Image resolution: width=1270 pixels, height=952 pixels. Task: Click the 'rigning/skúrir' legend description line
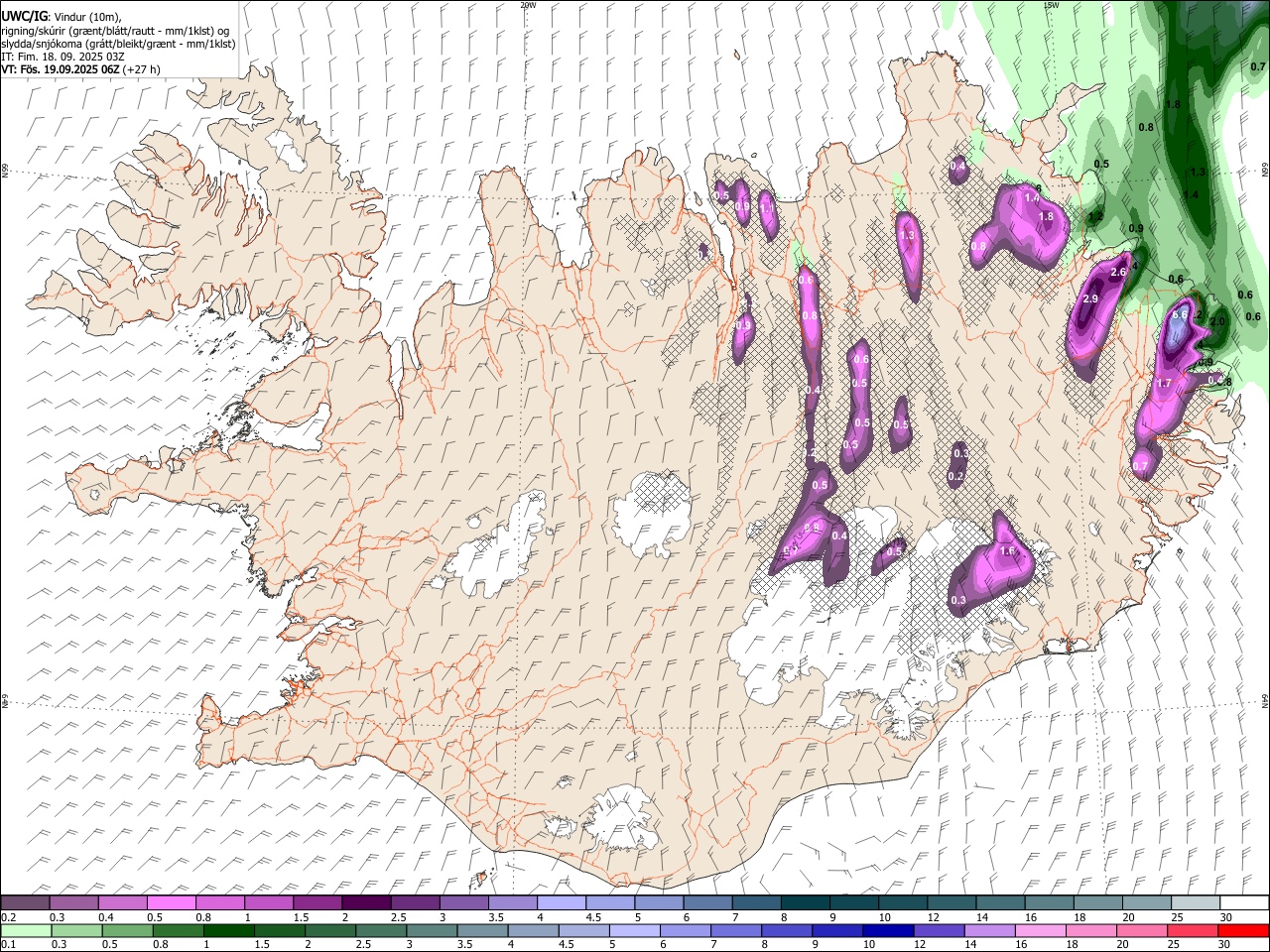point(115,31)
